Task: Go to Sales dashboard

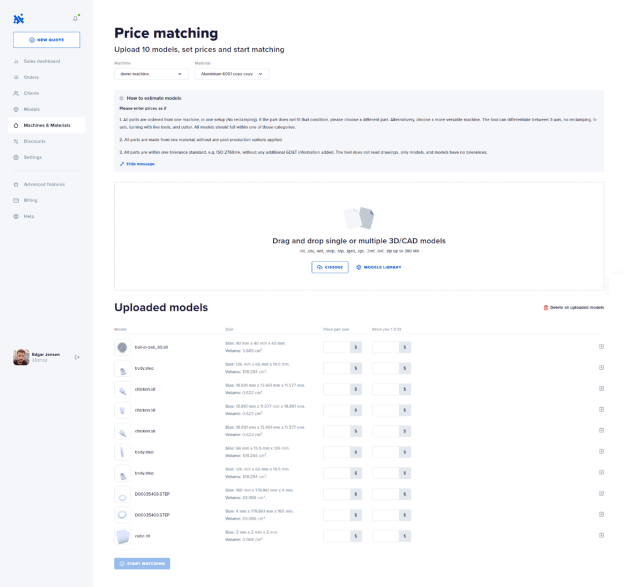Action: click(42, 61)
